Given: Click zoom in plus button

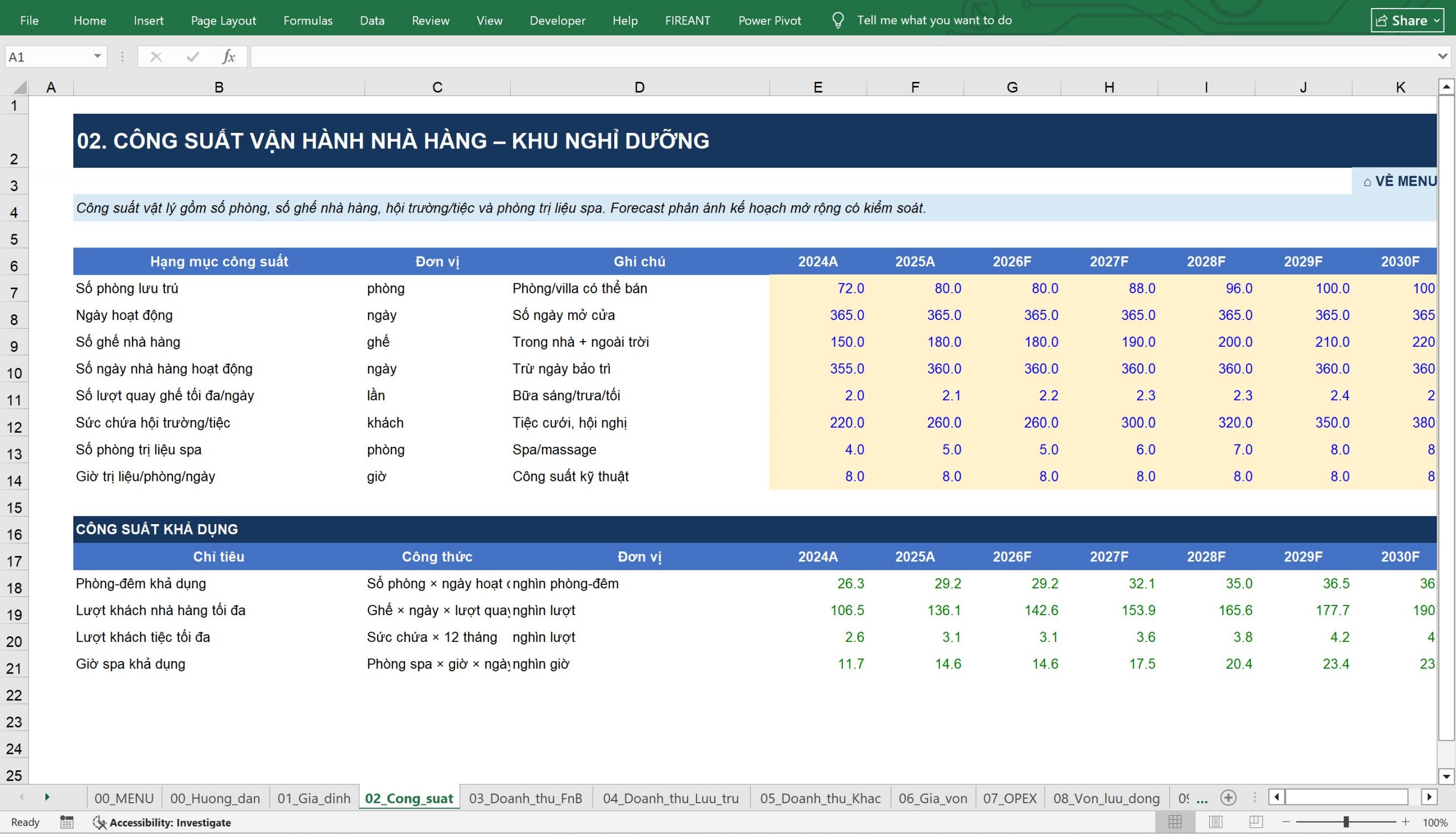Looking at the screenshot, I should tap(1405, 822).
